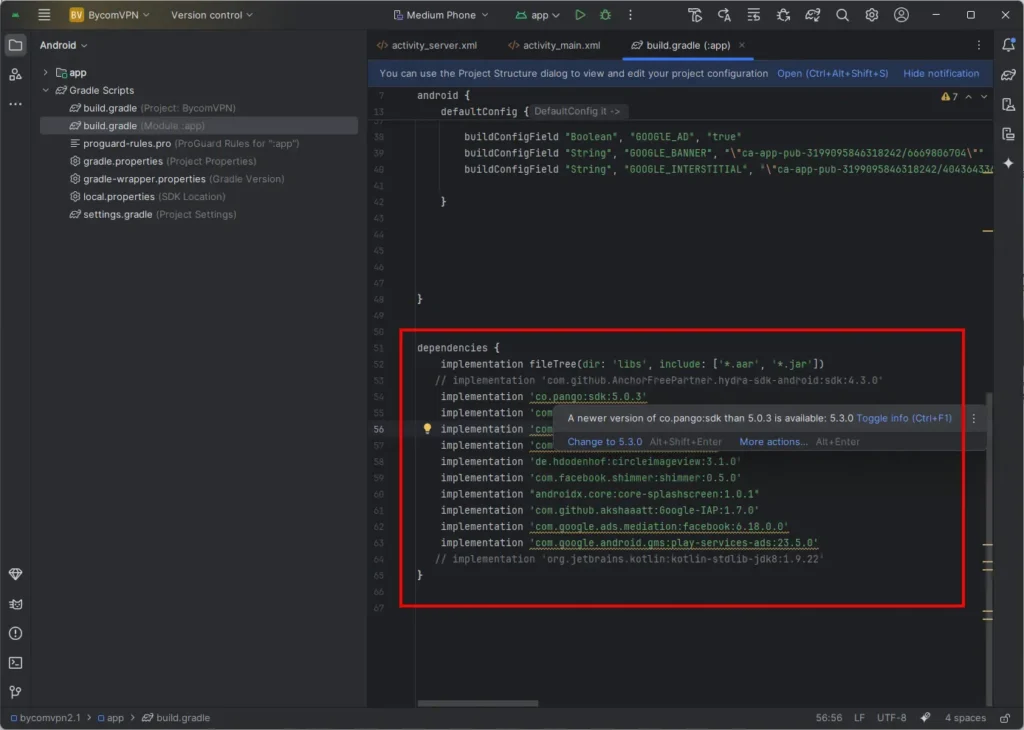1024x730 pixels.
Task: Click the more tool windows ellipsis
Action: click(x=15, y=104)
